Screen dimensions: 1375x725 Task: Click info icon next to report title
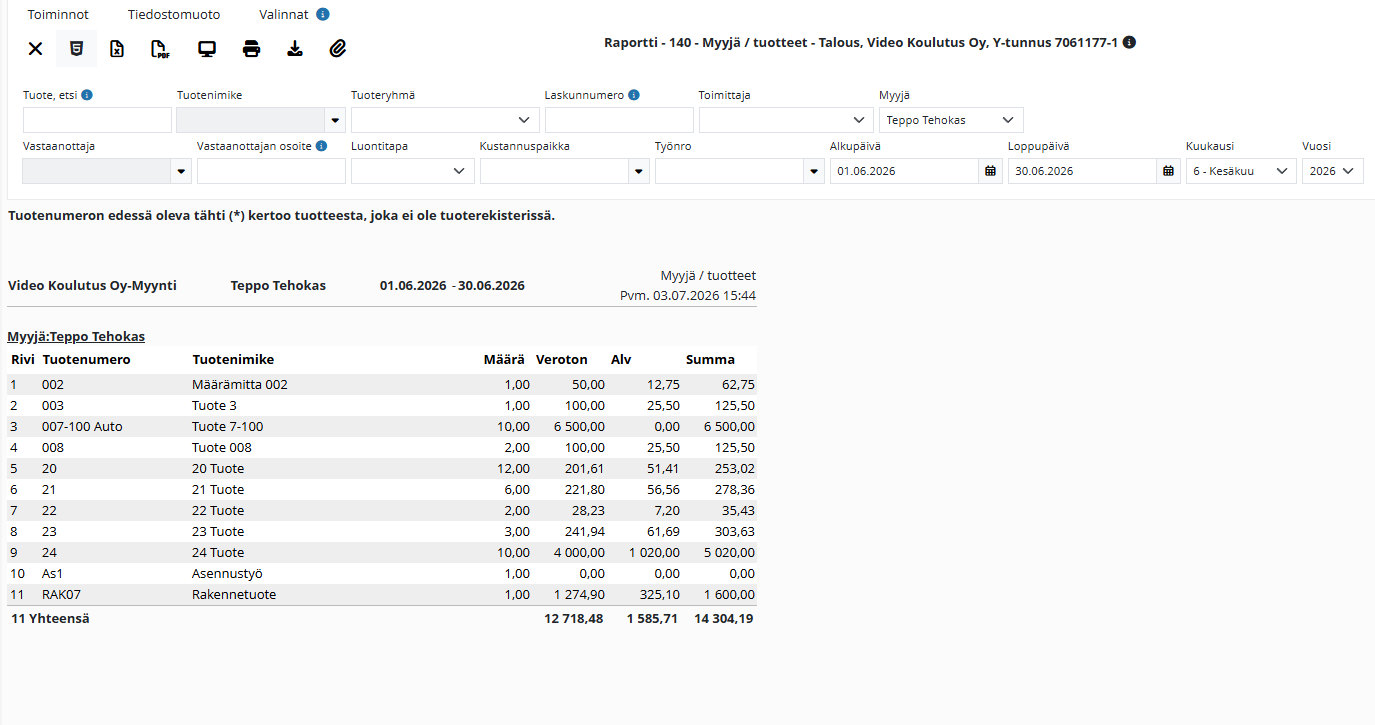pos(1129,43)
